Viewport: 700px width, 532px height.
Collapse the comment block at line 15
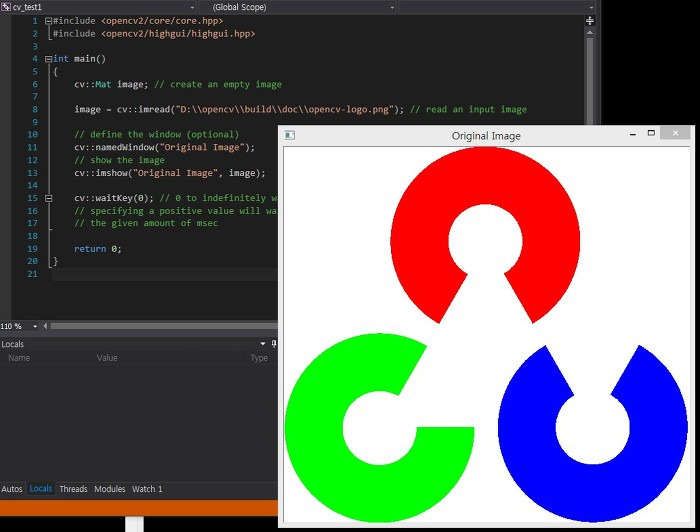click(x=49, y=198)
